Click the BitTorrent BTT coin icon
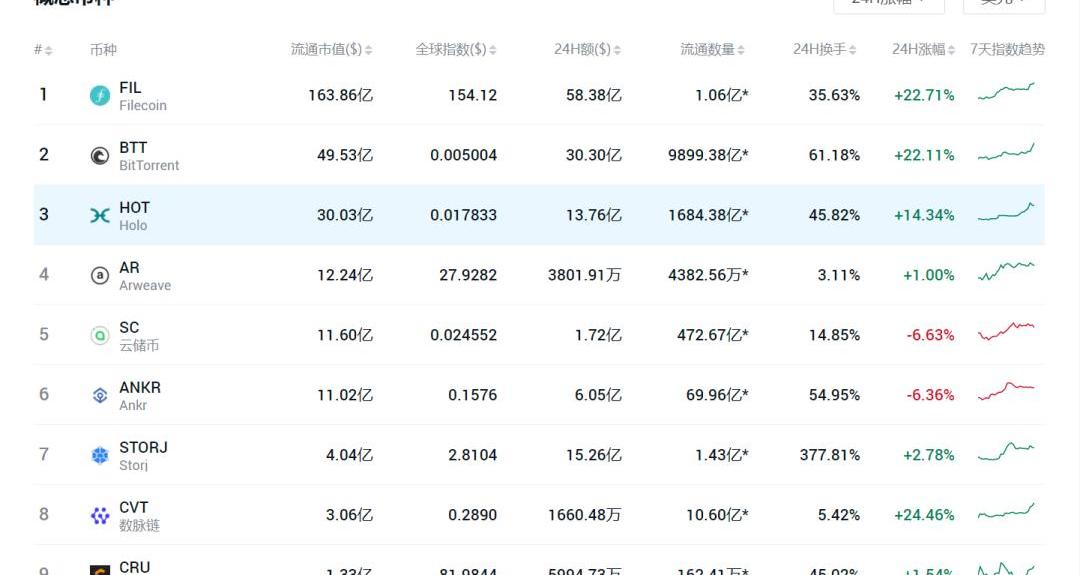 [100, 156]
